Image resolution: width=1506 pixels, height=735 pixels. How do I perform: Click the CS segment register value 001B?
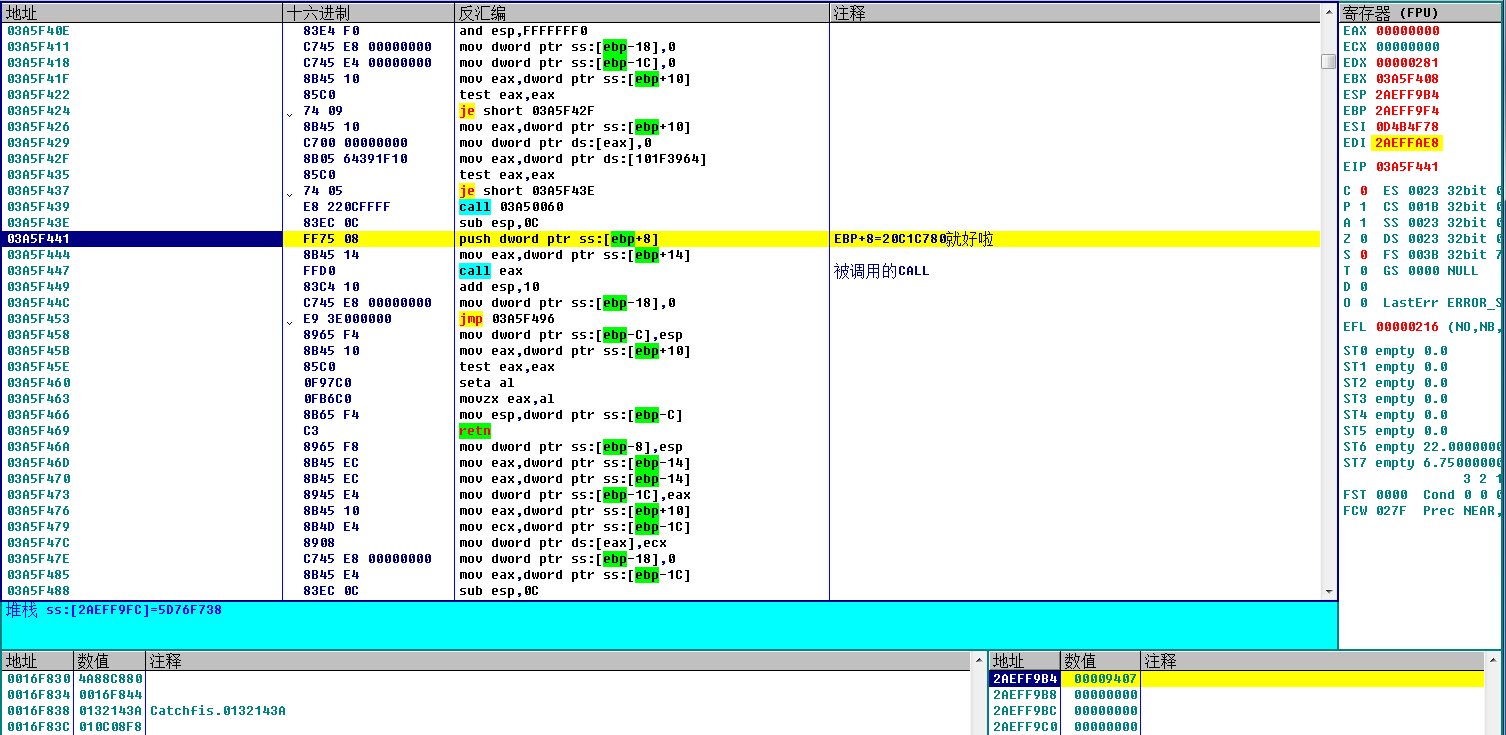coord(1423,207)
